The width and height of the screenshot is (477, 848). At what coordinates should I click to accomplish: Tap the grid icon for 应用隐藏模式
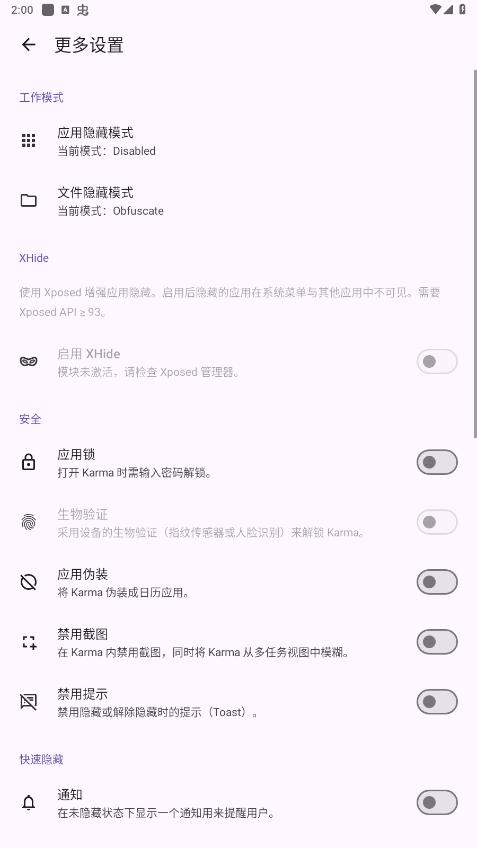pos(29,141)
